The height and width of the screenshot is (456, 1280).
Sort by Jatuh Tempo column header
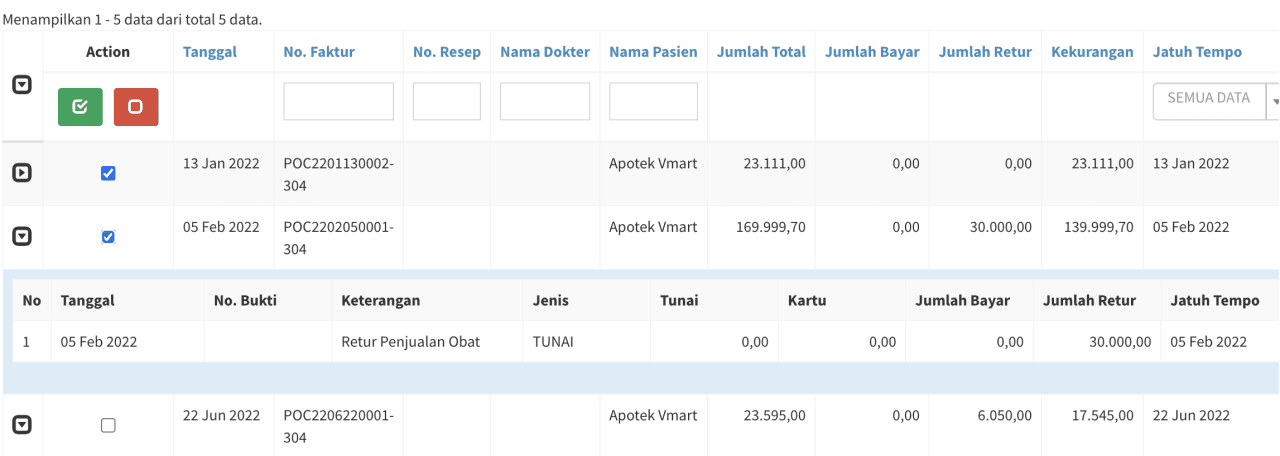1197,52
